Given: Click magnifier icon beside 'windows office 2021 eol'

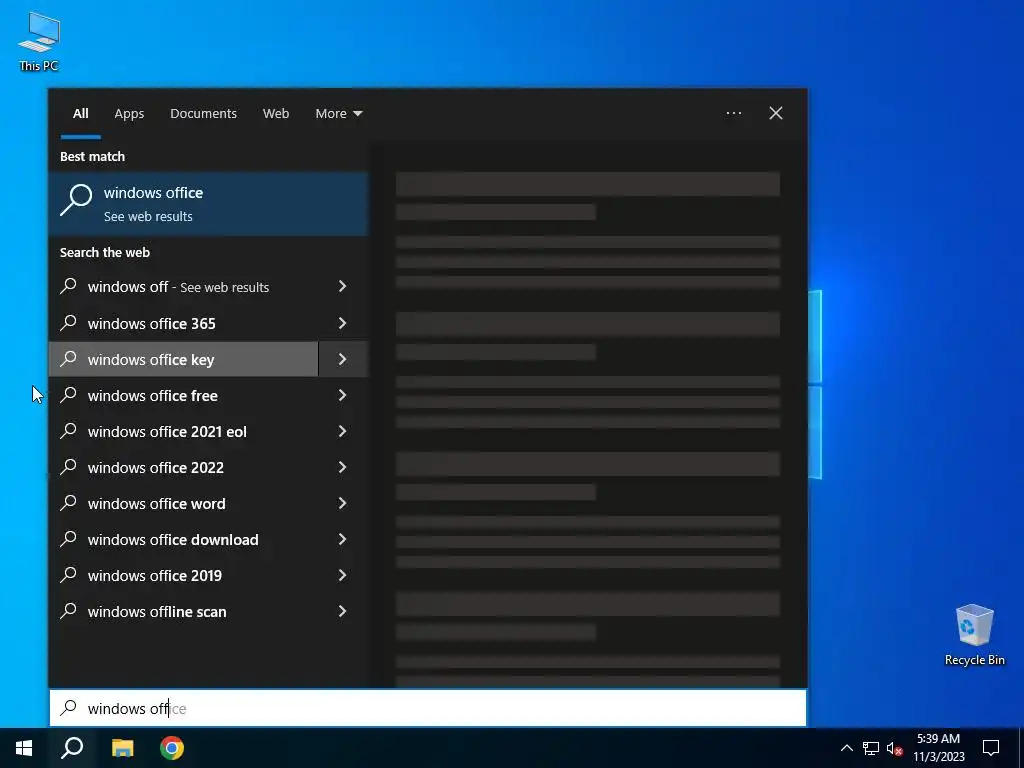Looking at the screenshot, I should (69, 430).
